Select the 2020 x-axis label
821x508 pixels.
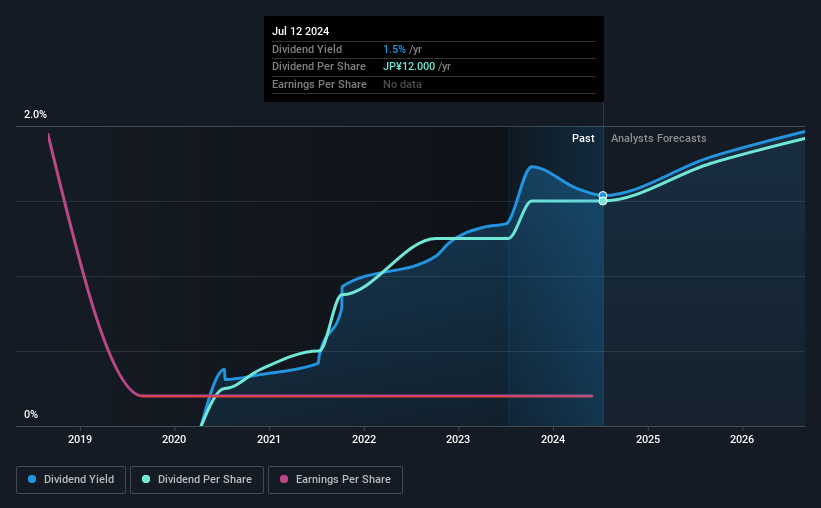point(174,439)
